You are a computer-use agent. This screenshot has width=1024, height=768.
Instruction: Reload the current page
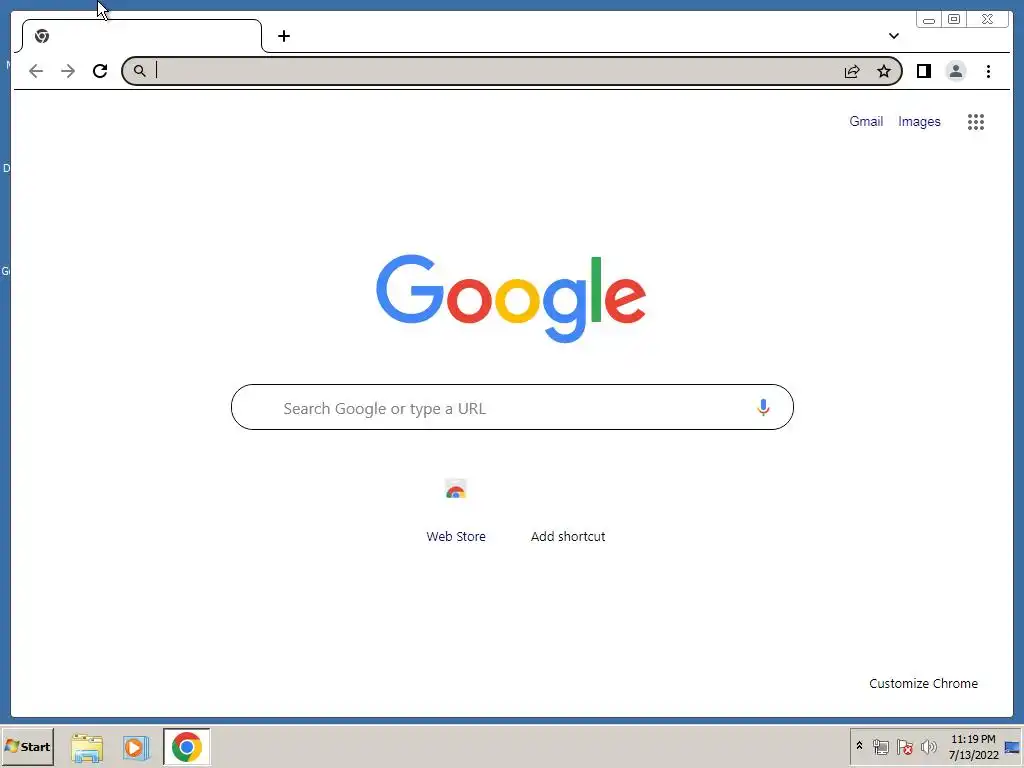(x=100, y=71)
